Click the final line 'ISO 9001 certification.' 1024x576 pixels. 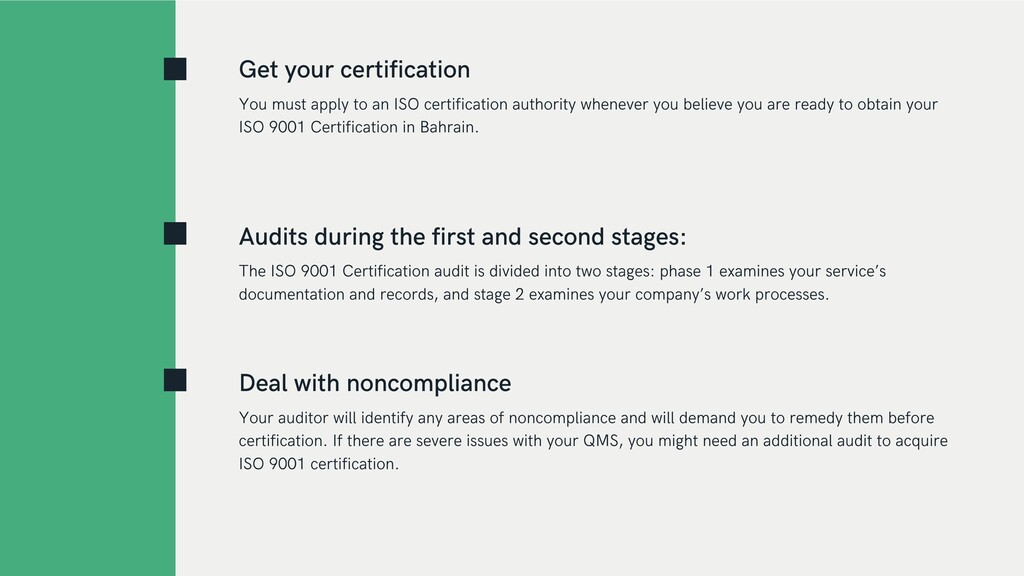click(x=319, y=464)
